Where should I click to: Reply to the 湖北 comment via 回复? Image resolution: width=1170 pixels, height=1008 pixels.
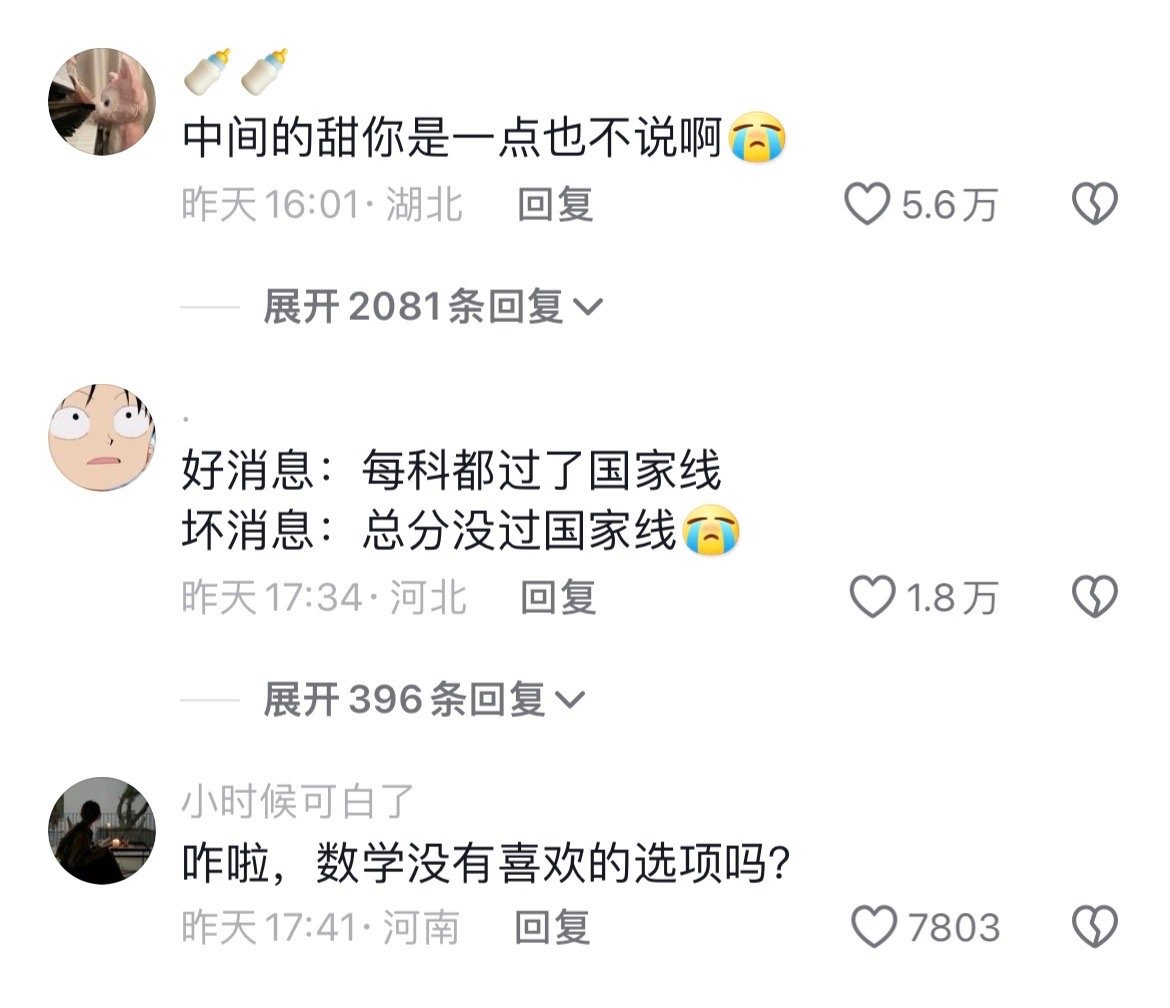(x=555, y=204)
